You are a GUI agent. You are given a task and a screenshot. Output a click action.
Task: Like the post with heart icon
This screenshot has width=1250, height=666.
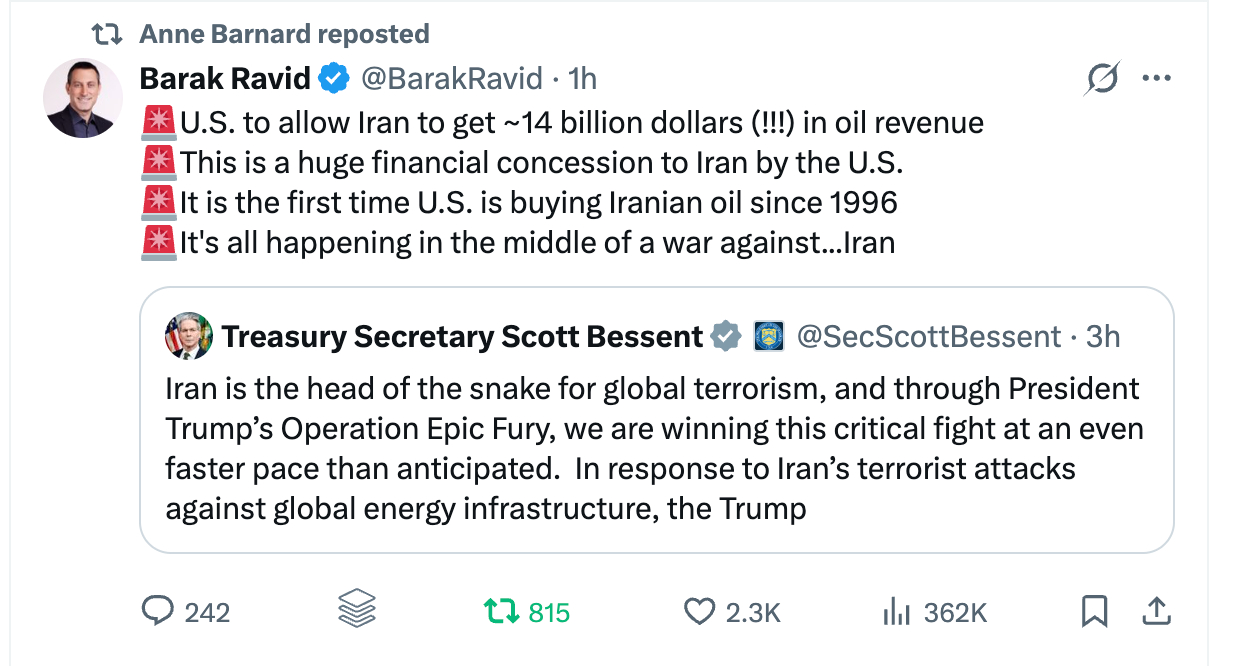coord(697,611)
